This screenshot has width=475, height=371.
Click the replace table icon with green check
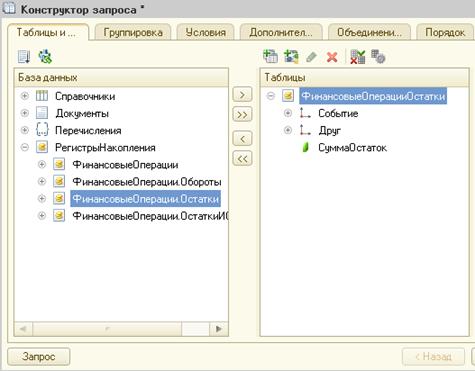pyautogui.click(x=358, y=57)
